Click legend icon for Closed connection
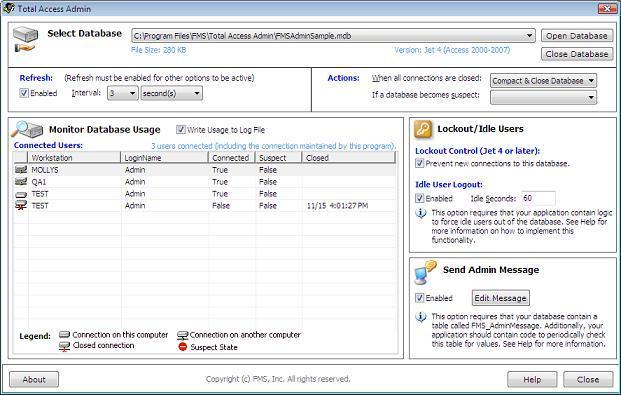Screen dimensions: 621x395 (x=64, y=346)
